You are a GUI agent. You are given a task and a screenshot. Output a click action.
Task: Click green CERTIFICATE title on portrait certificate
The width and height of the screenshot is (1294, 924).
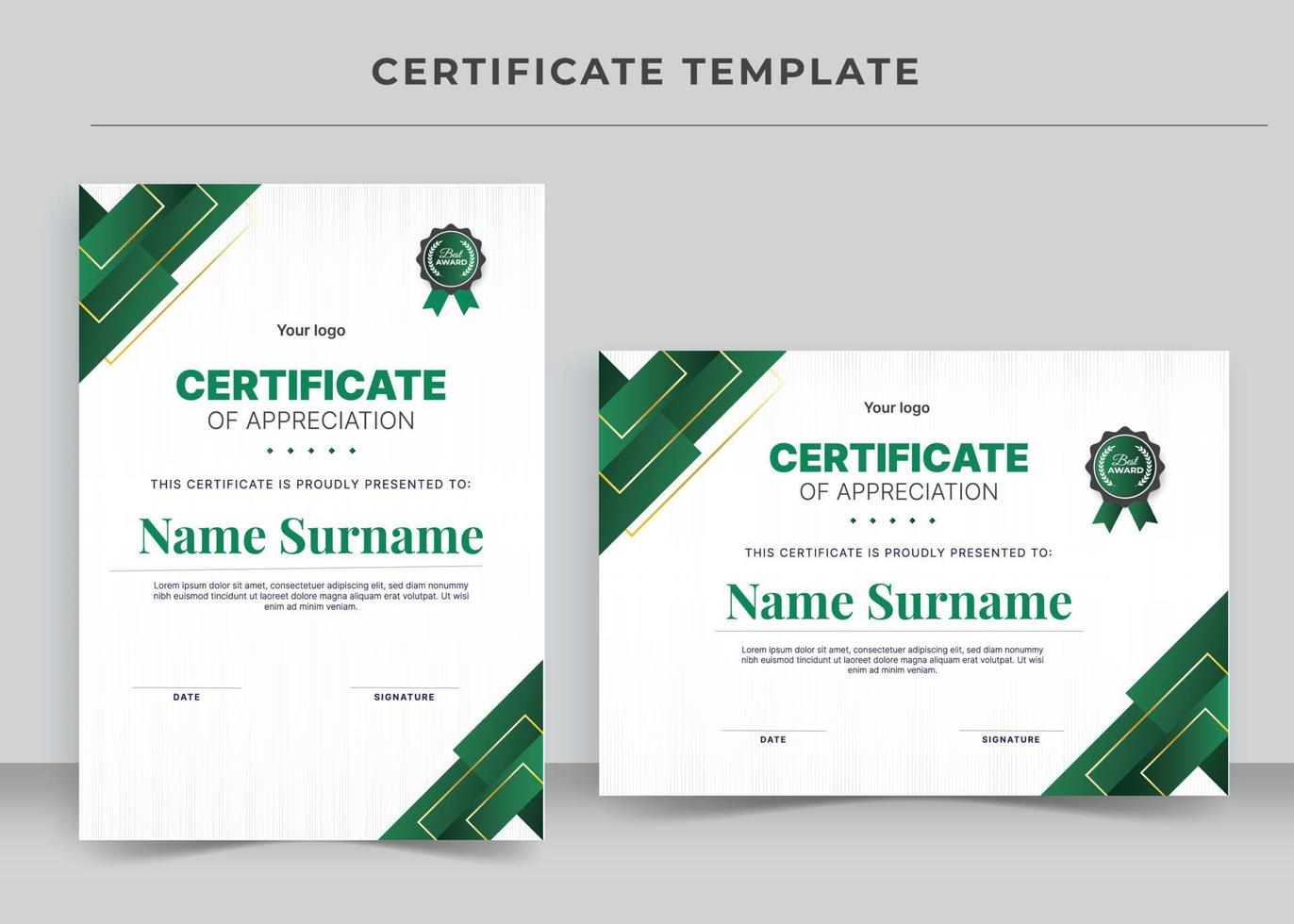310,386
